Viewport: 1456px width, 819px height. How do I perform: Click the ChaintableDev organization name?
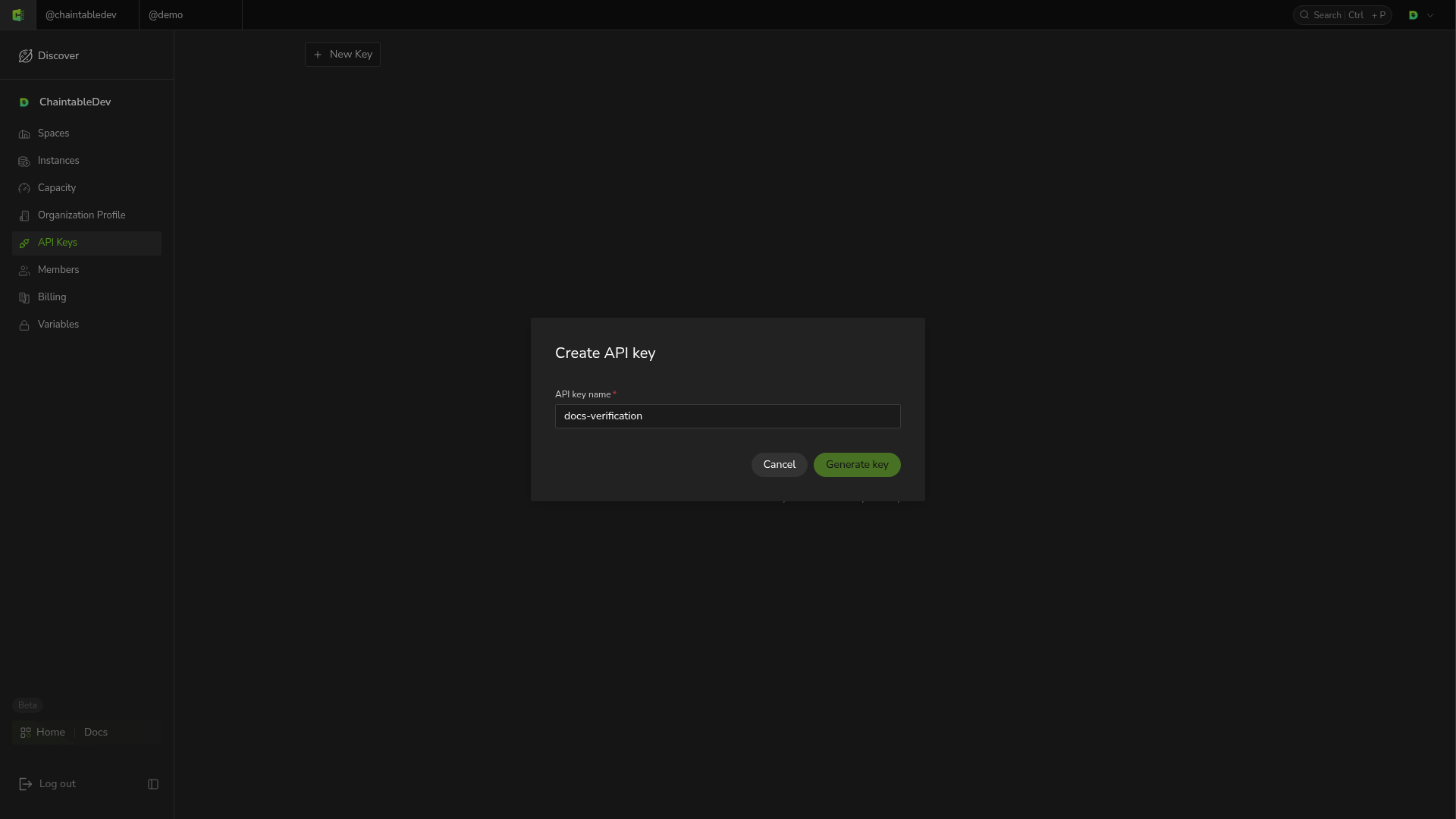click(75, 102)
